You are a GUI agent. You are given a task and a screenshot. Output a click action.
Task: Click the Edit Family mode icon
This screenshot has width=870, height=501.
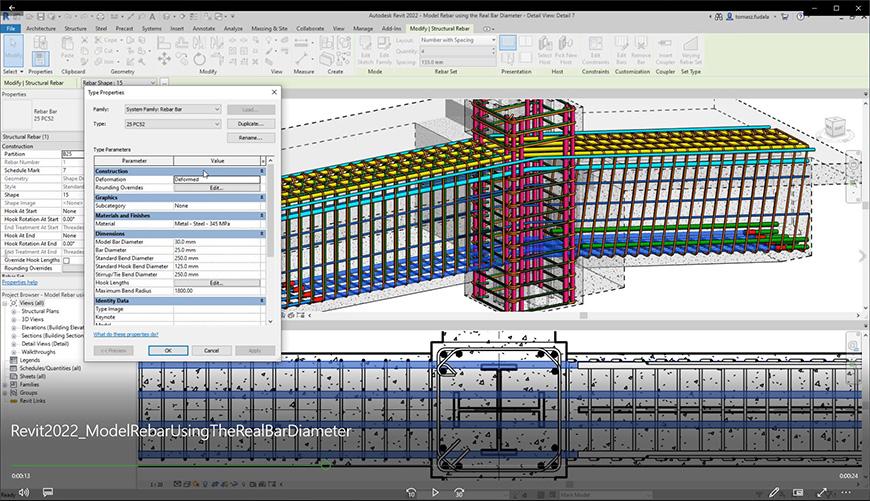(x=383, y=50)
